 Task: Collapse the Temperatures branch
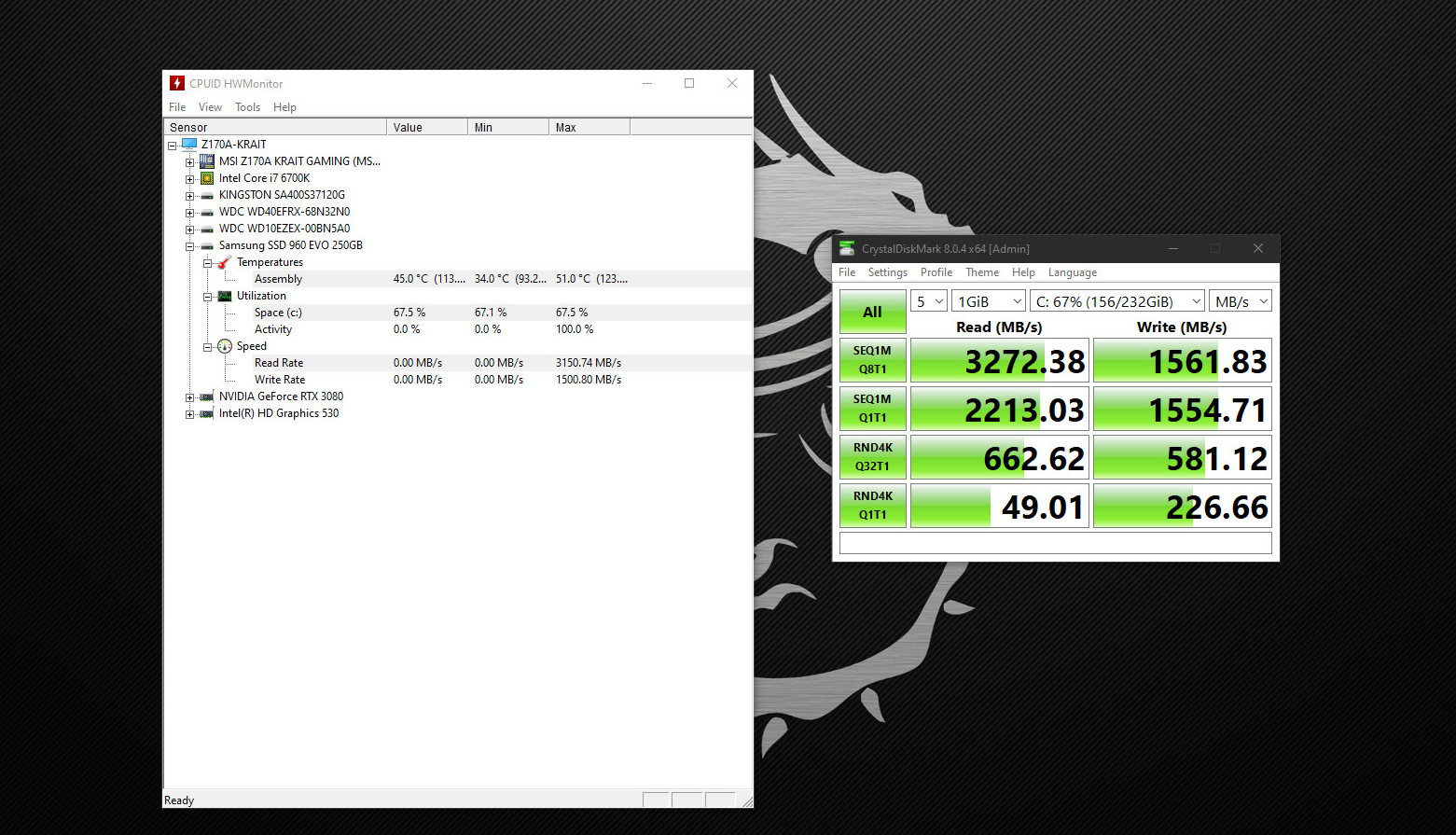[208, 263]
